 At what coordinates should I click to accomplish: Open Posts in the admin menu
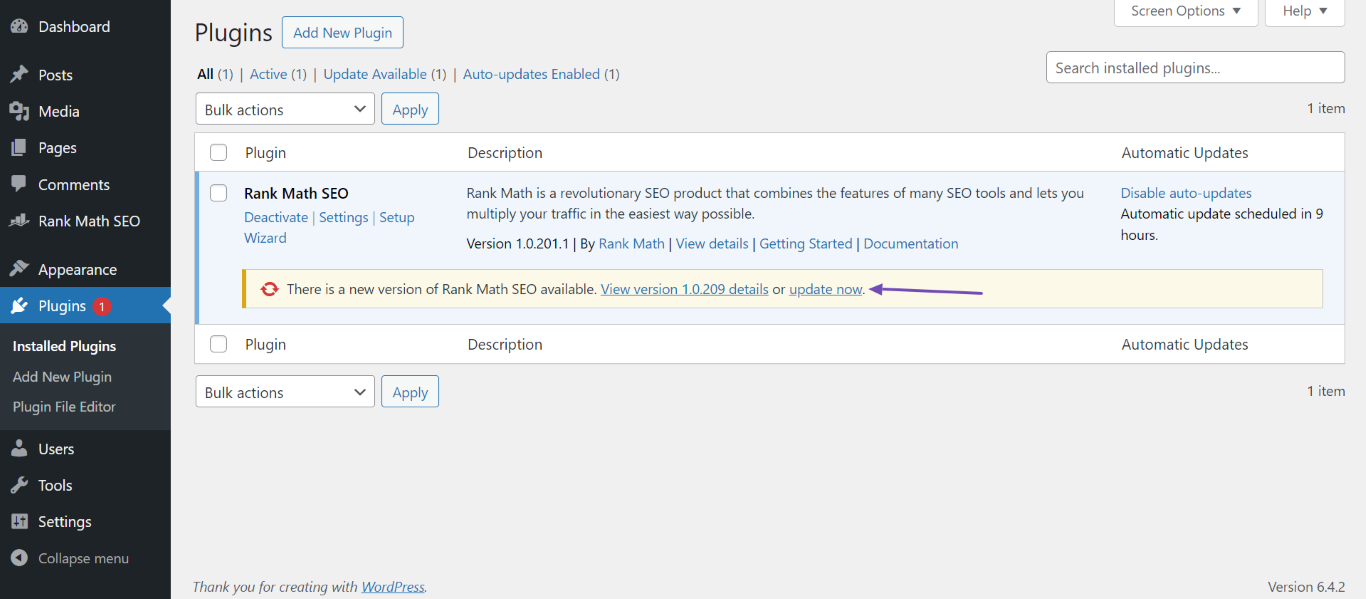(x=56, y=75)
